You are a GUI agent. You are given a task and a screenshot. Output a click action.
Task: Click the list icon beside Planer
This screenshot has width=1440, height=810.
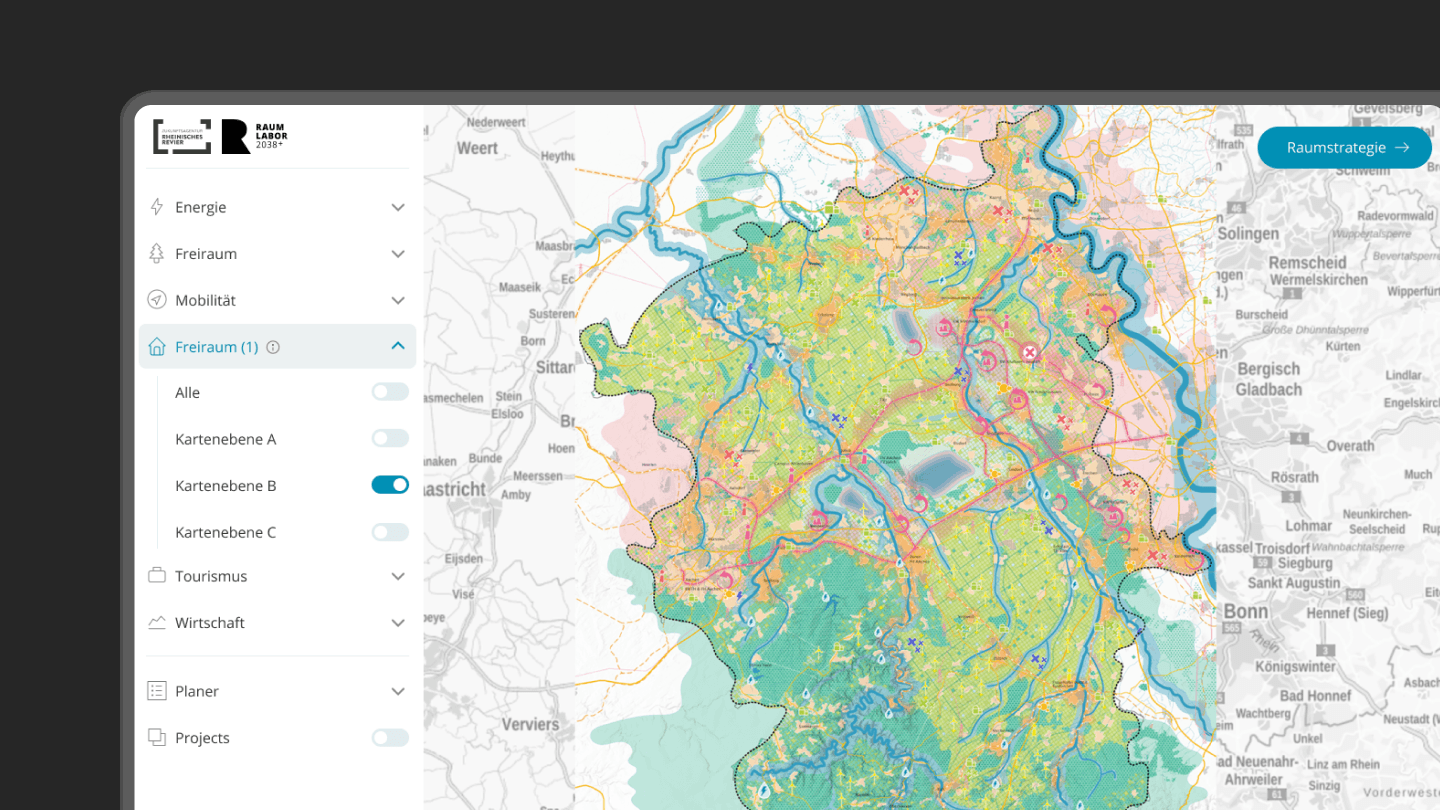click(157, 691)
